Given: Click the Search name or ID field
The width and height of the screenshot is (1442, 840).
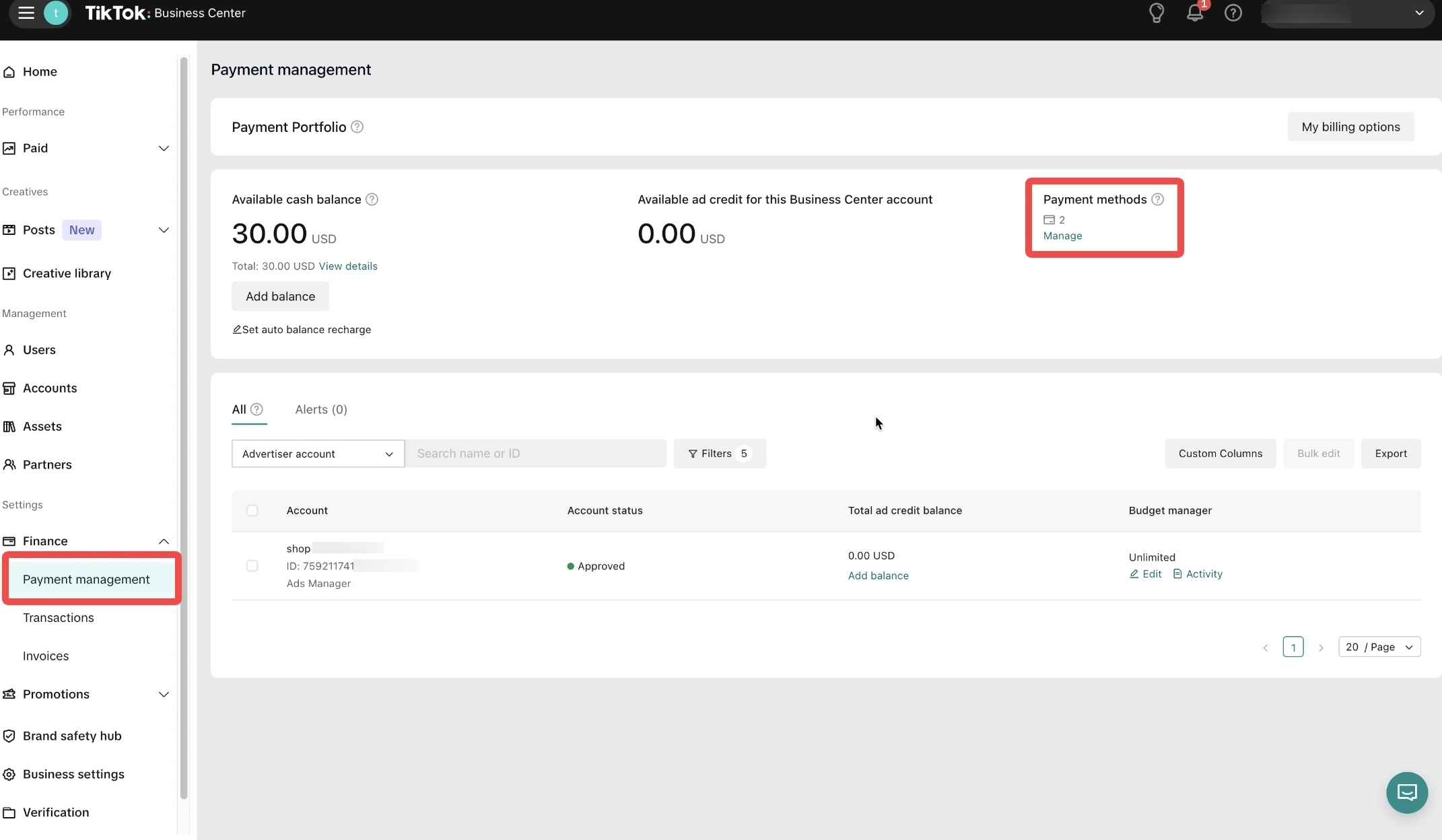Looking at the screenshot, I should pos(536,454).
